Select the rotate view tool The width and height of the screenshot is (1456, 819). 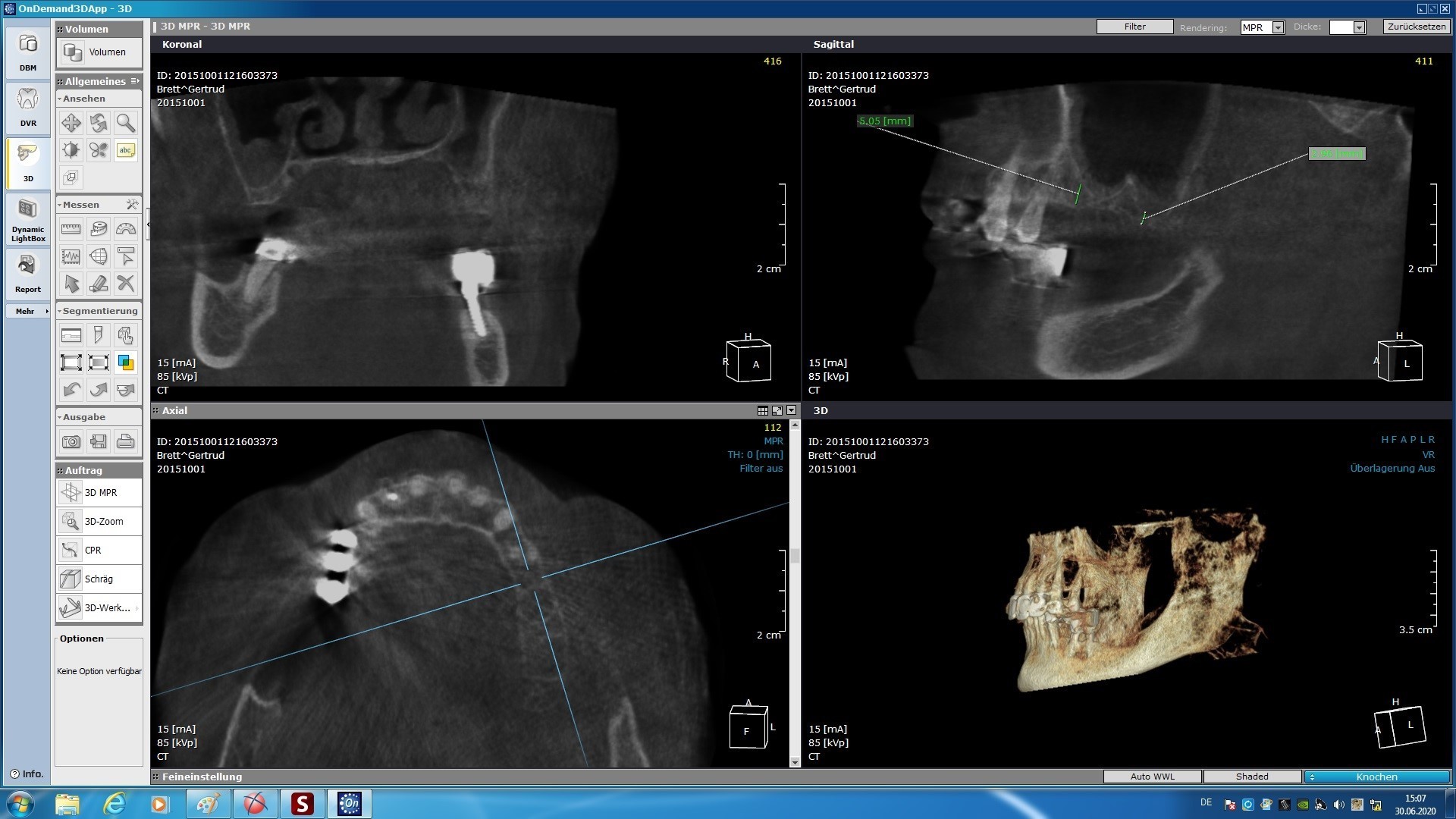point(99,123)
